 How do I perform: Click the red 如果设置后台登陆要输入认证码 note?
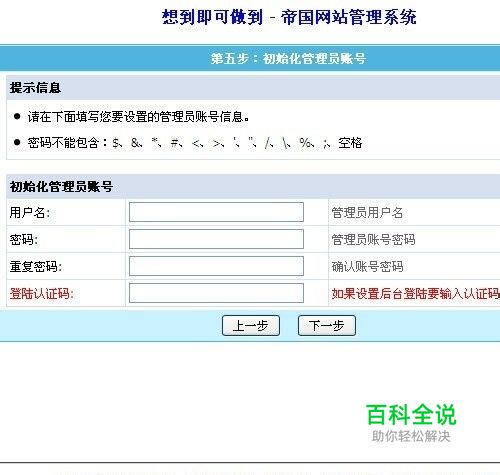click(416, 293)
